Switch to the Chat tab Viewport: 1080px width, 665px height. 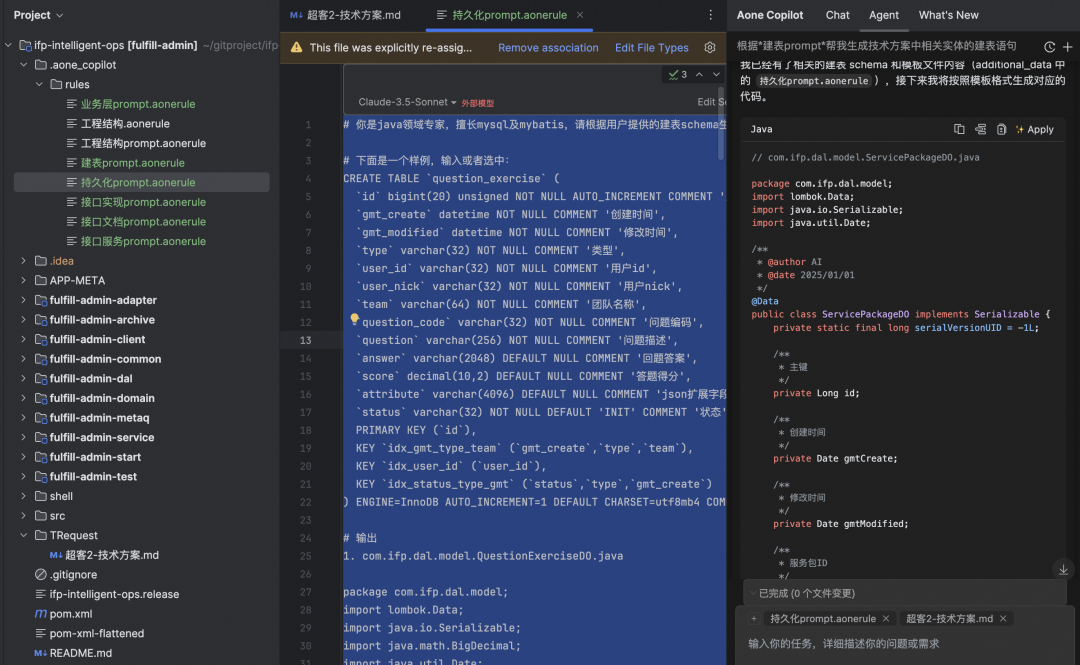[x=838, y=15]
